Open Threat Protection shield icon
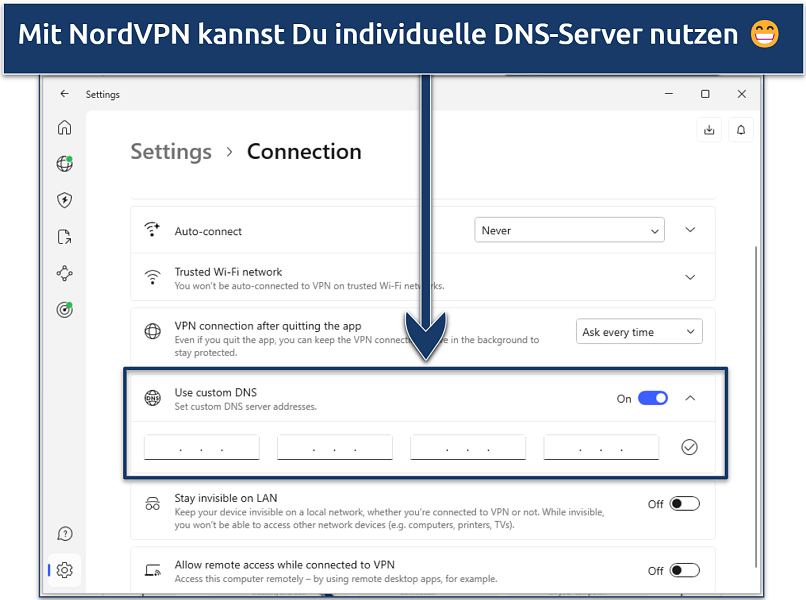Screen dimensions: 806x600 tap(64, 200)
